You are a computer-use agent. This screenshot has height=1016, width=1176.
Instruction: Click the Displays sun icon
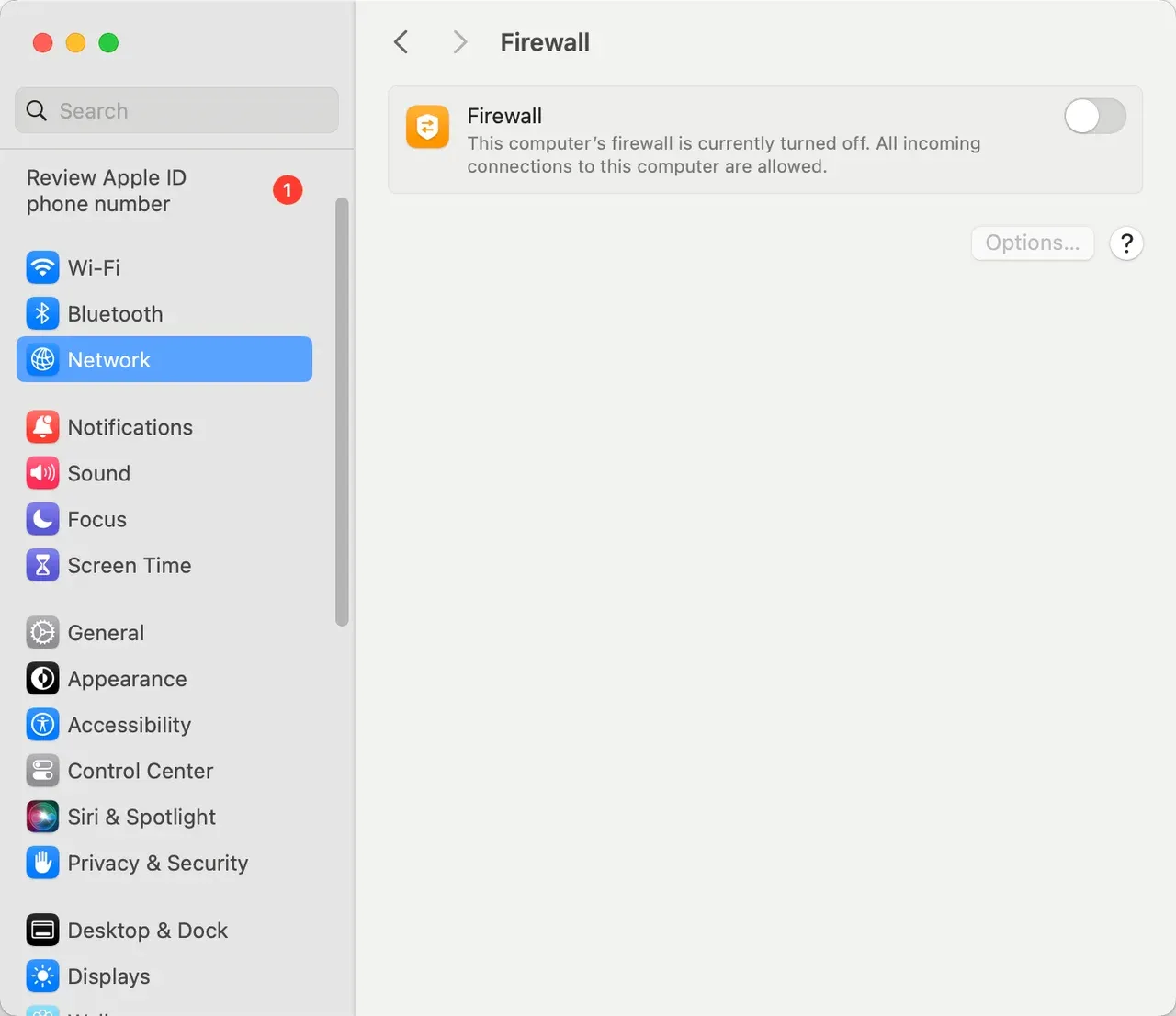pos(42,976)
